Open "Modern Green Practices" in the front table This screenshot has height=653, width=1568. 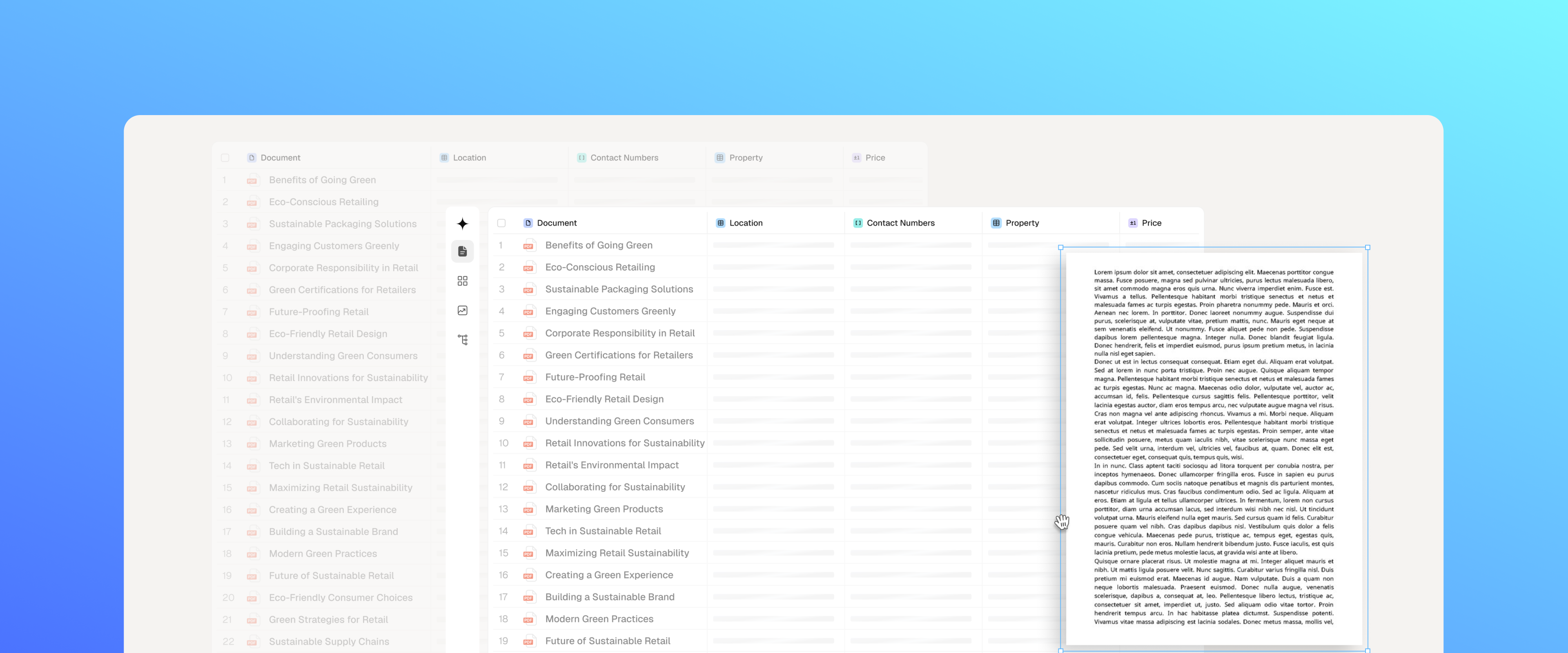point(599,619)
